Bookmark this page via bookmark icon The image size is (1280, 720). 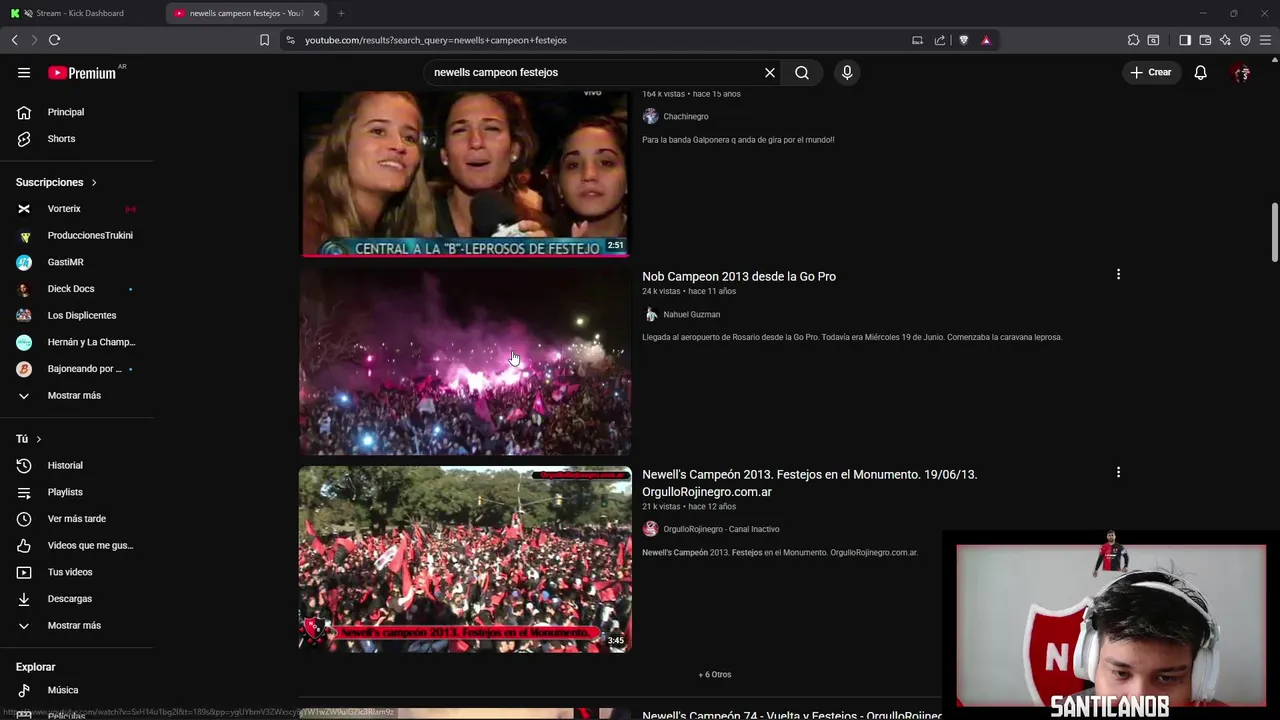point(264,40)
